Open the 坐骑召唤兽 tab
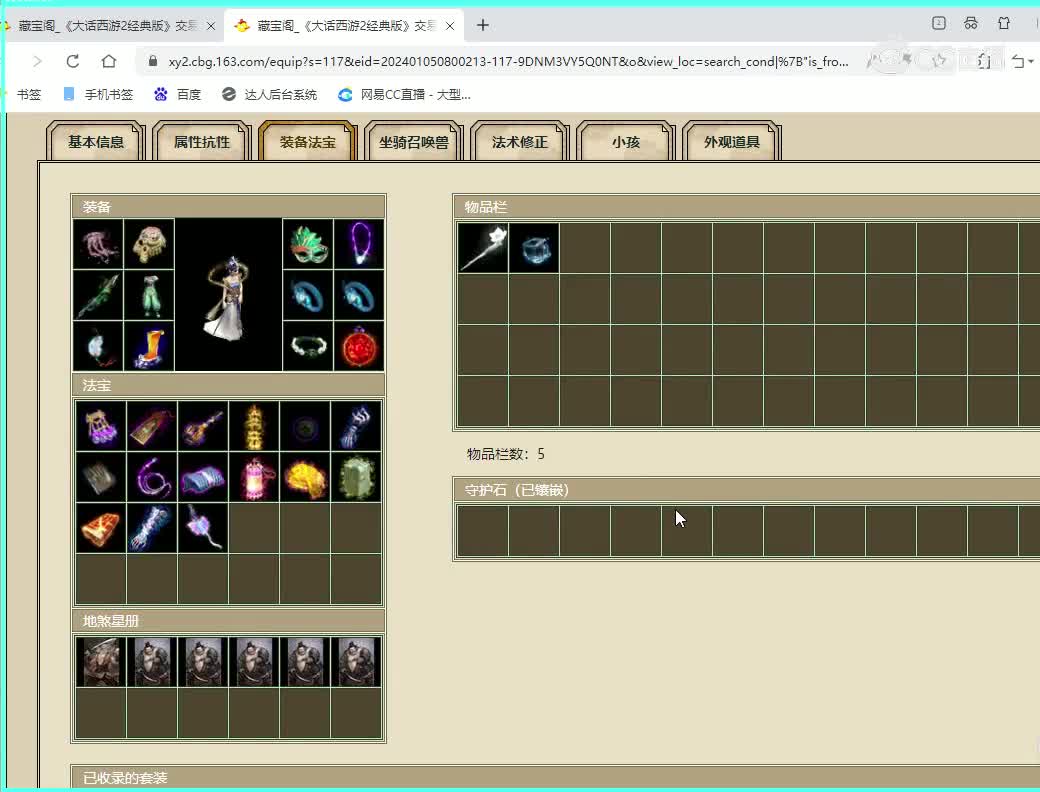Screen dimensions: 1040x792 tap(413, 141)
